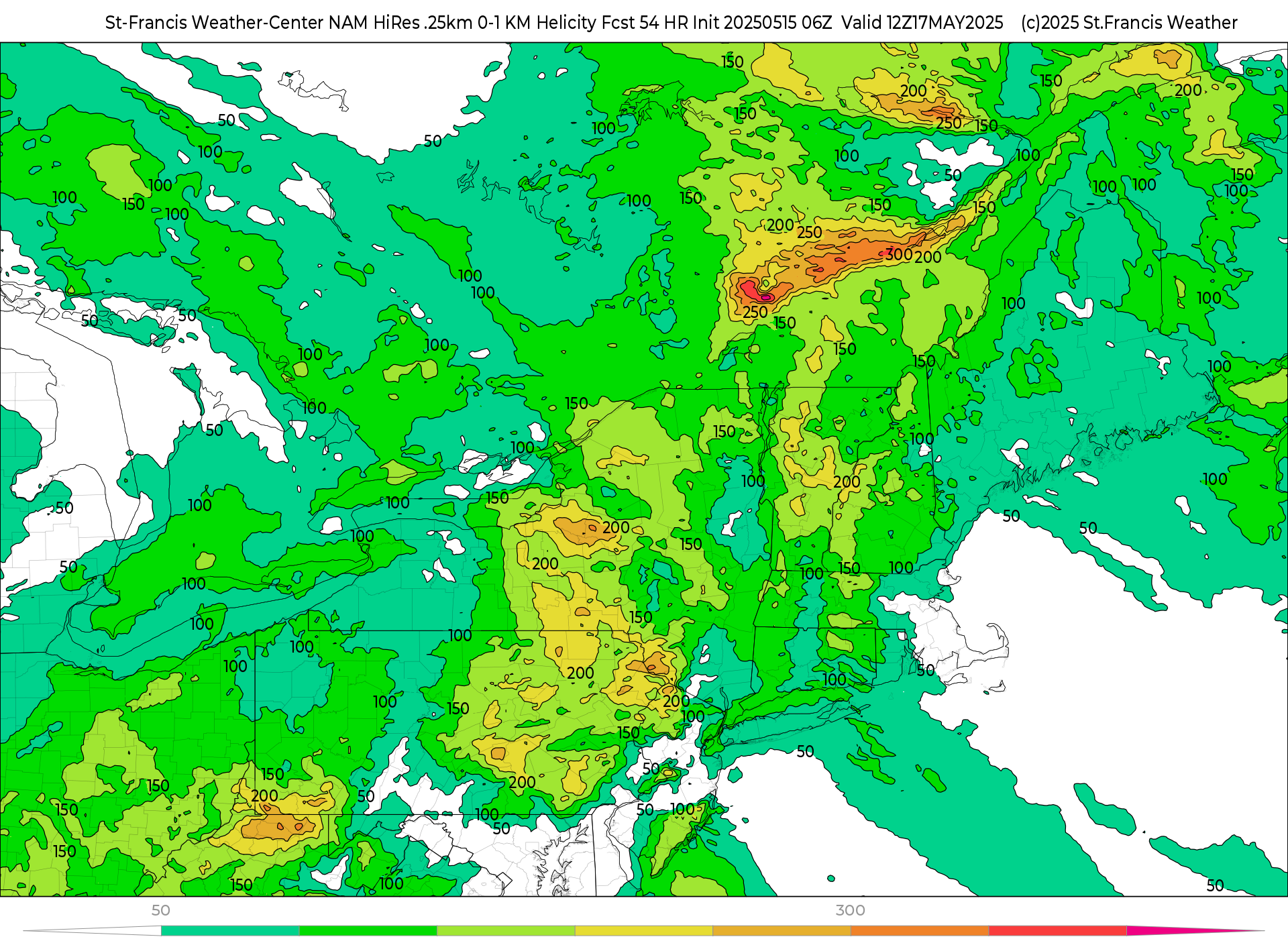
Task: Click the yellow segment of the color bar
Action: click(x=644, y=930)
